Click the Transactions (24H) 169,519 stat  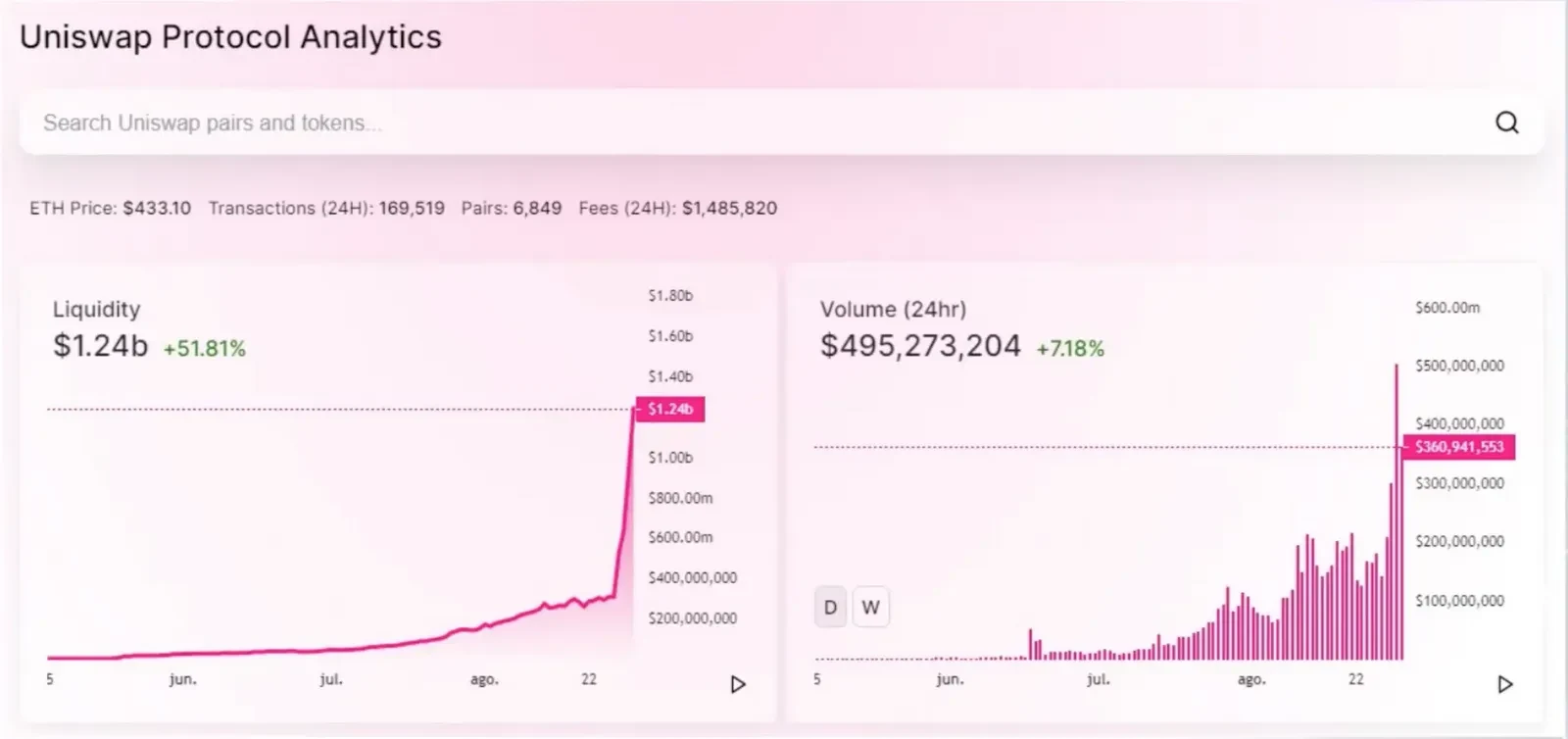[x=326, y=208]
